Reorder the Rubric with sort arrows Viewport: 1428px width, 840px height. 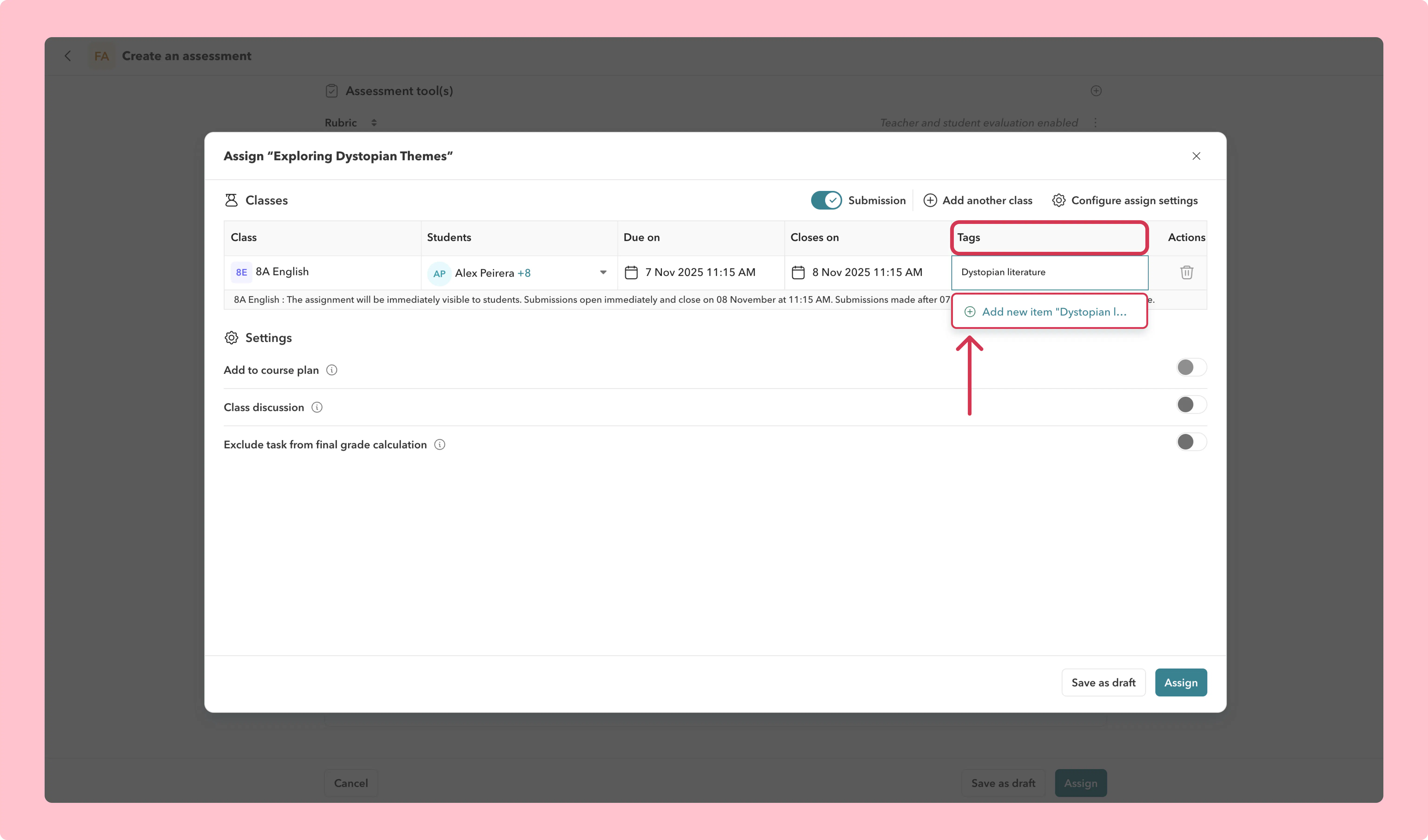[374, 122]
